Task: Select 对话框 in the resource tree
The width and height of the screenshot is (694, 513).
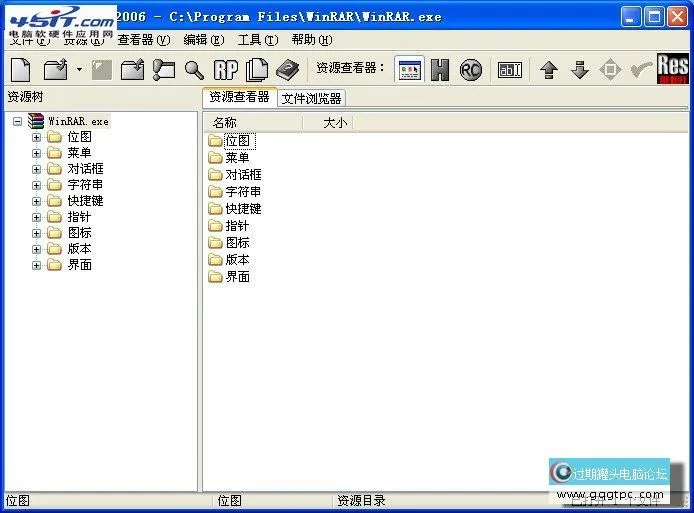Action: click(x=85, y=169)
